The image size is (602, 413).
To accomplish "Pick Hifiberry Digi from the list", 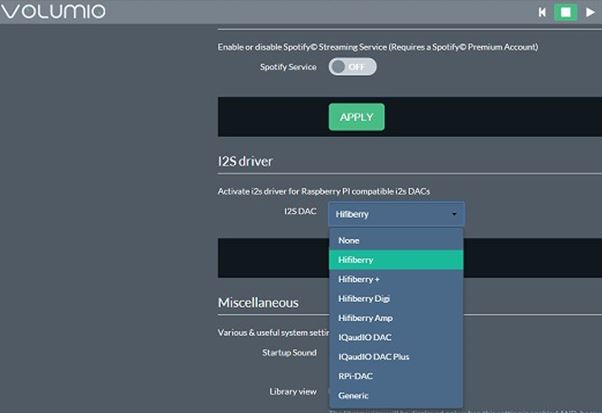I will [396, 299].
